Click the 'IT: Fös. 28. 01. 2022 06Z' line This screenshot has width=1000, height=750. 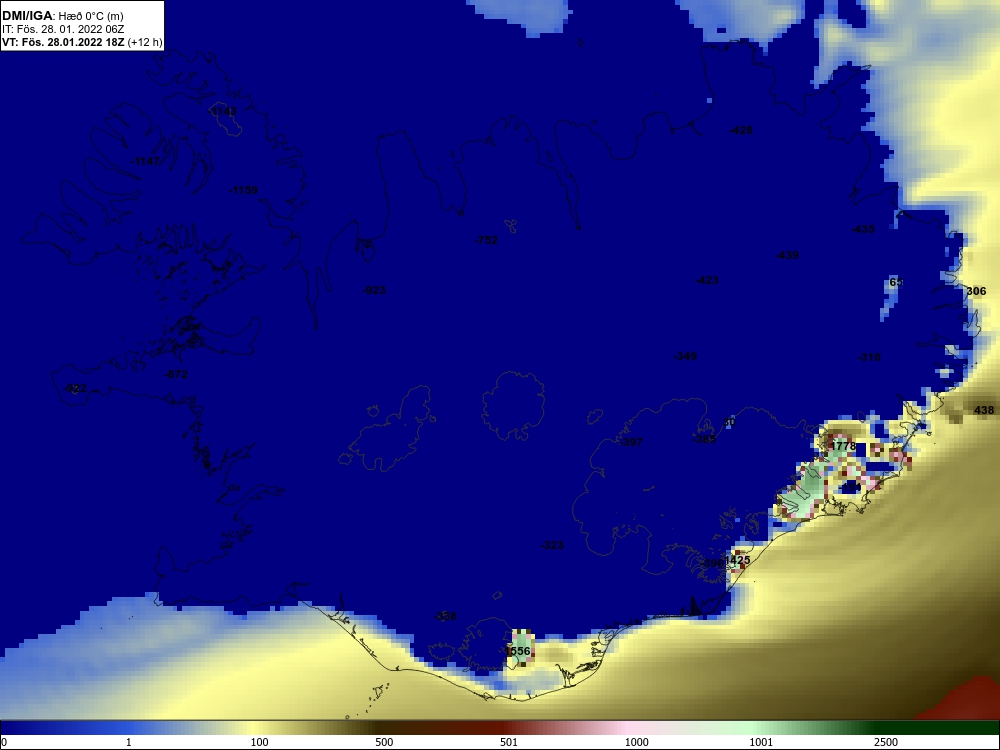[x=62, y=29]
